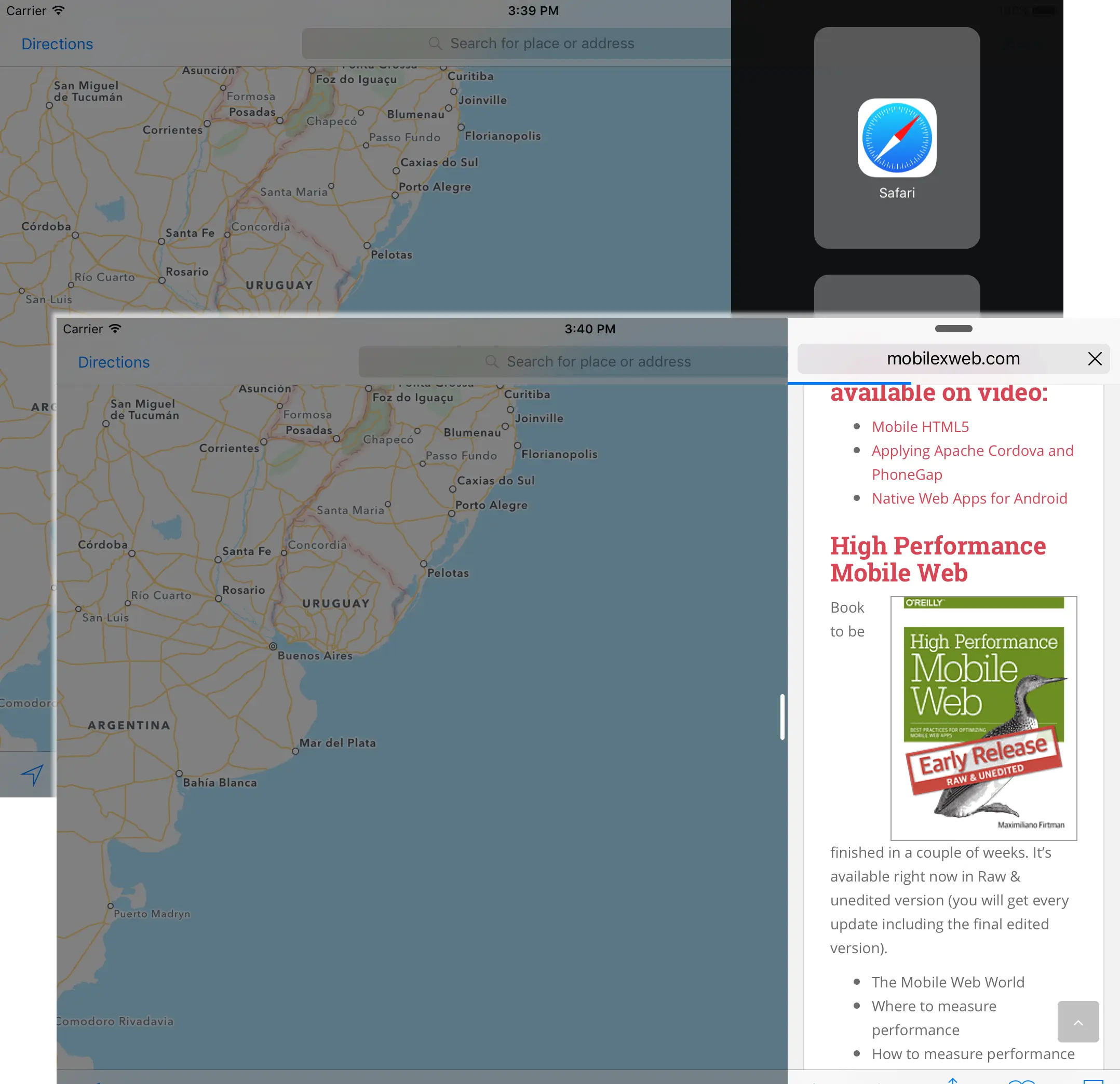Viewport: 1120px width, 1084px height.
Task: Open Directions in the upper Maps window
Action: pyautogui.click(x=57, y=44)
